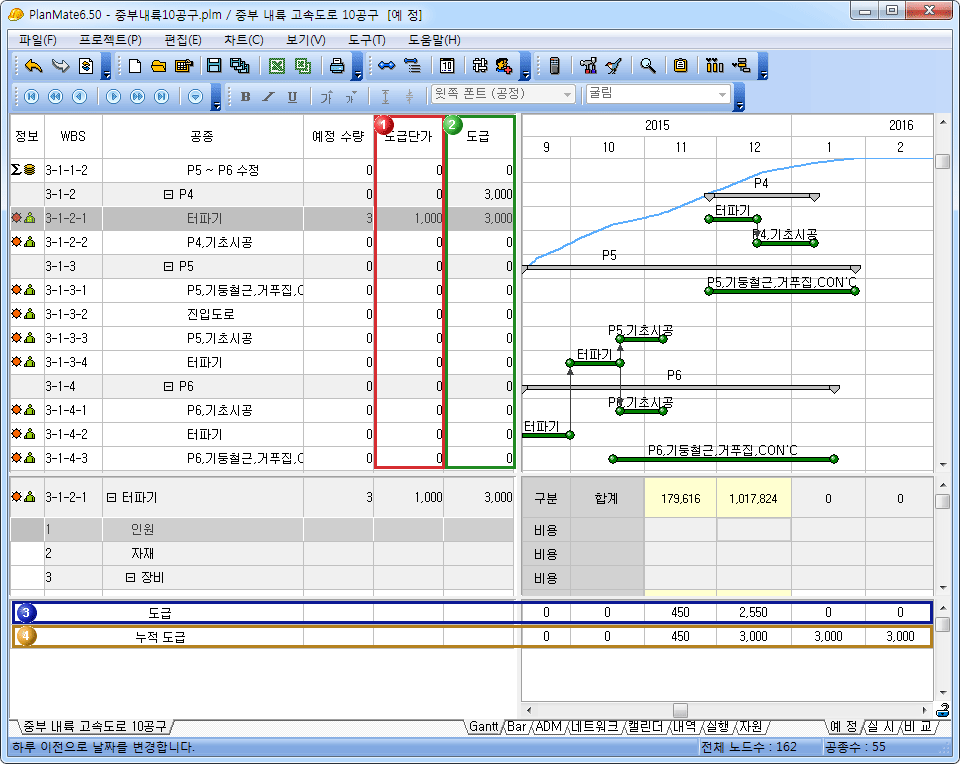Click the Print icon in toolbar
960x764 pixels.
tap(337, 66)
